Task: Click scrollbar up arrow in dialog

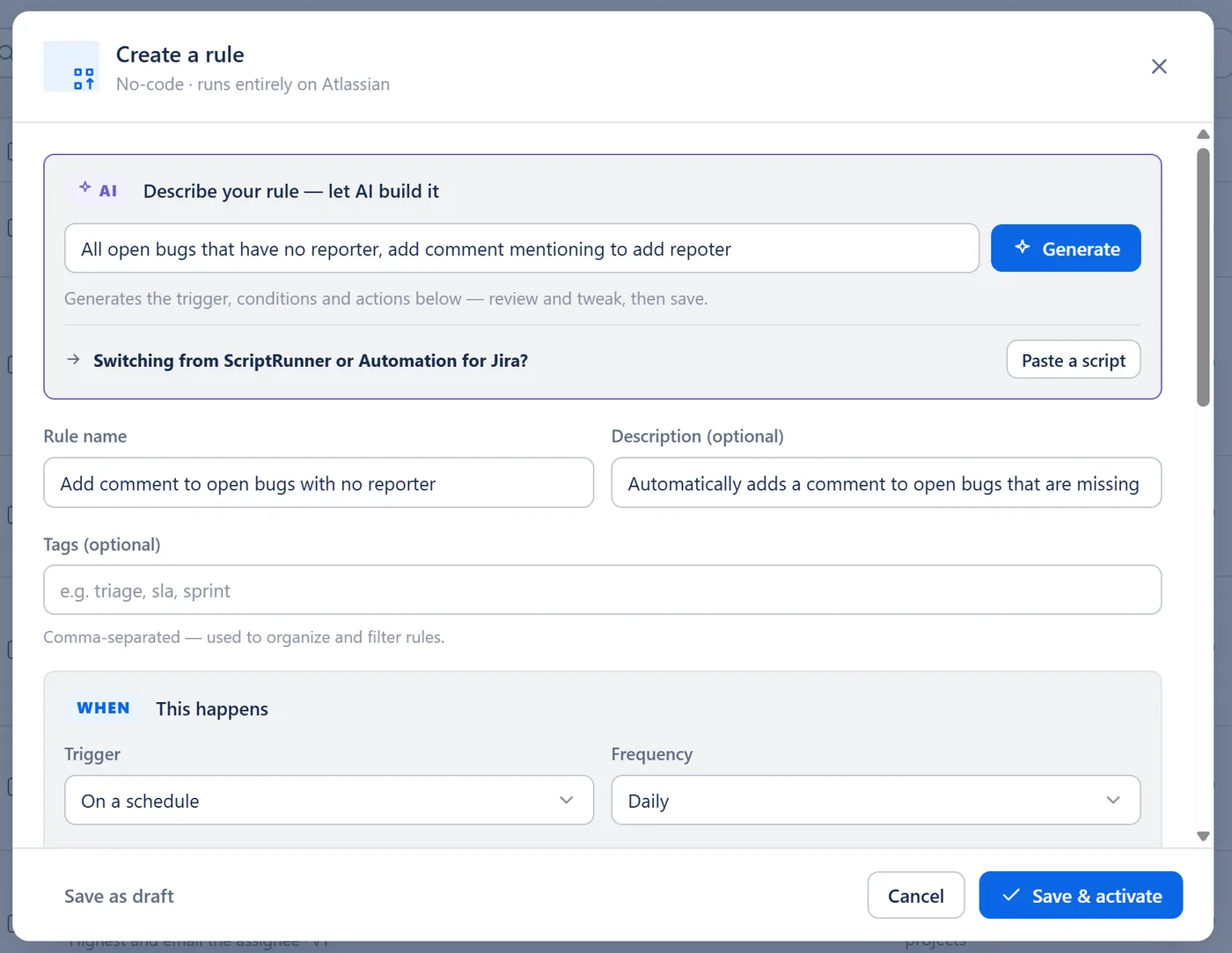Action: click(1203, 135)
